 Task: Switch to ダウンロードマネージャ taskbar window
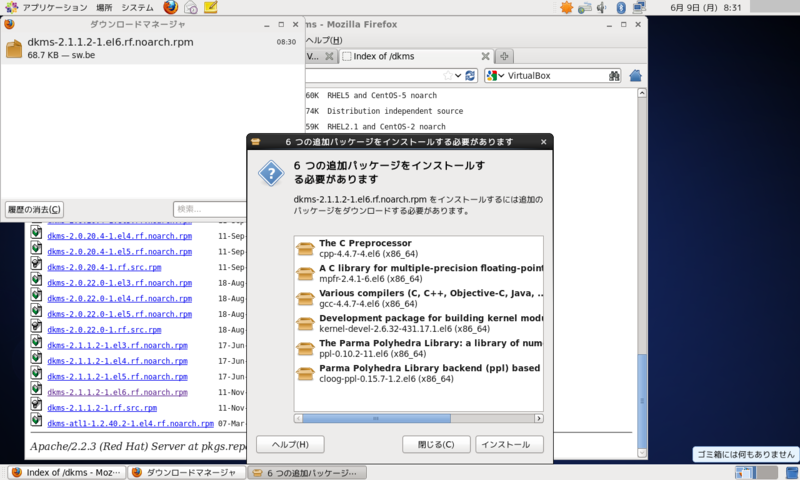pyautogui.click(x=186, y=472)
